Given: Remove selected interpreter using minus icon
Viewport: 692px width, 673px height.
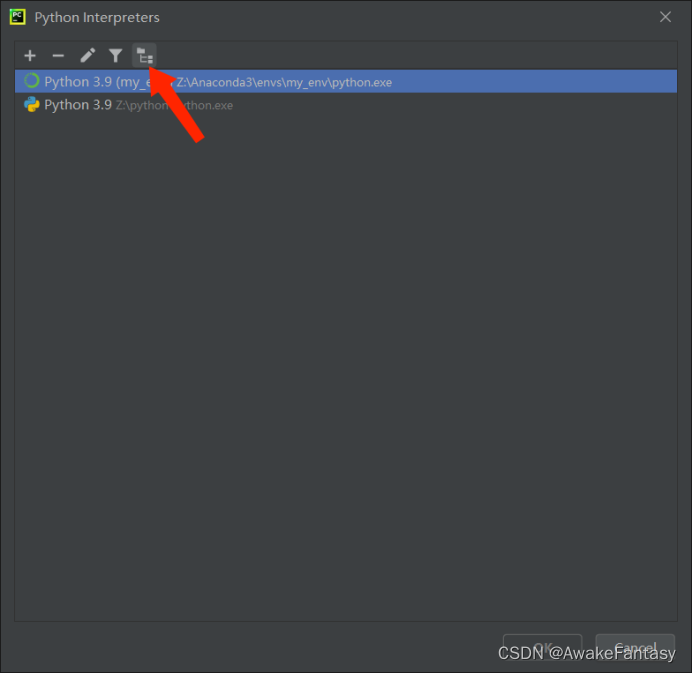Looking at the screenshot, I should (x=58, y=56).
